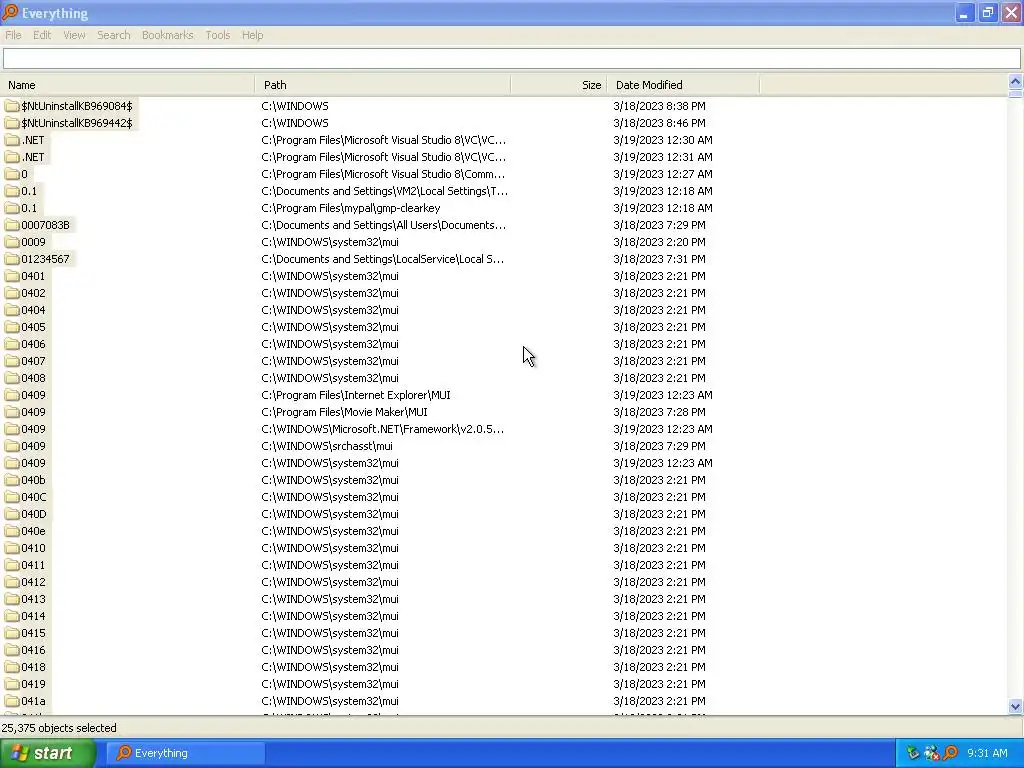Screen dimensions: 1024x768
Task: Select folder icon of 0408
Action: (x=12, y=377)
